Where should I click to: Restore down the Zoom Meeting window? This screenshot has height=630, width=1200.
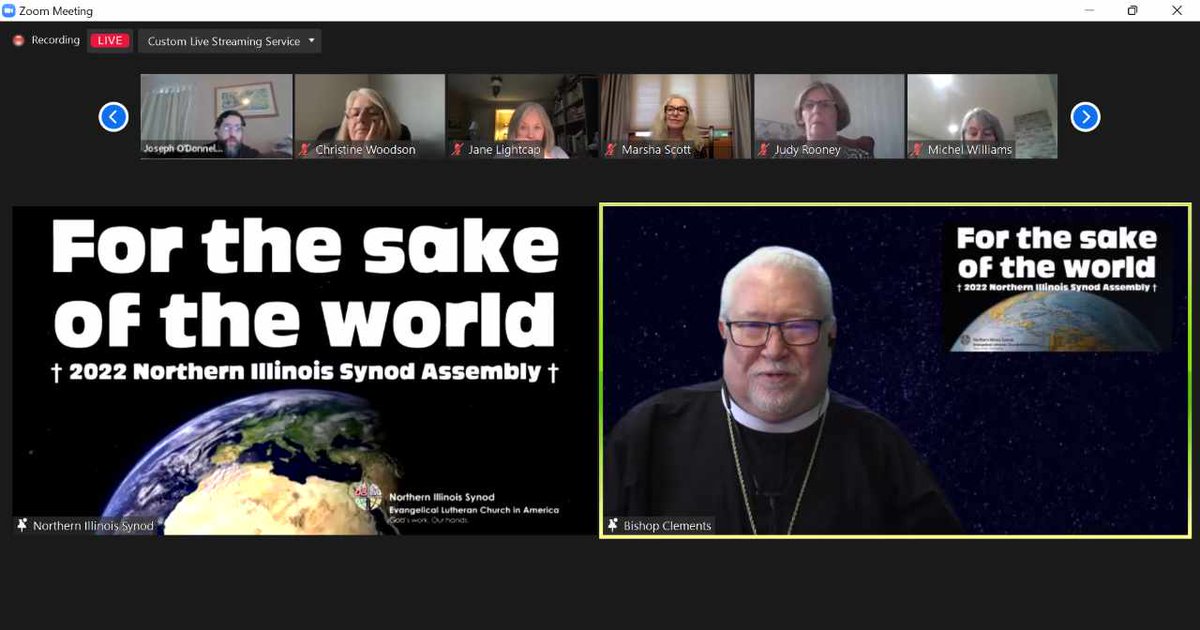[1132, 11]
